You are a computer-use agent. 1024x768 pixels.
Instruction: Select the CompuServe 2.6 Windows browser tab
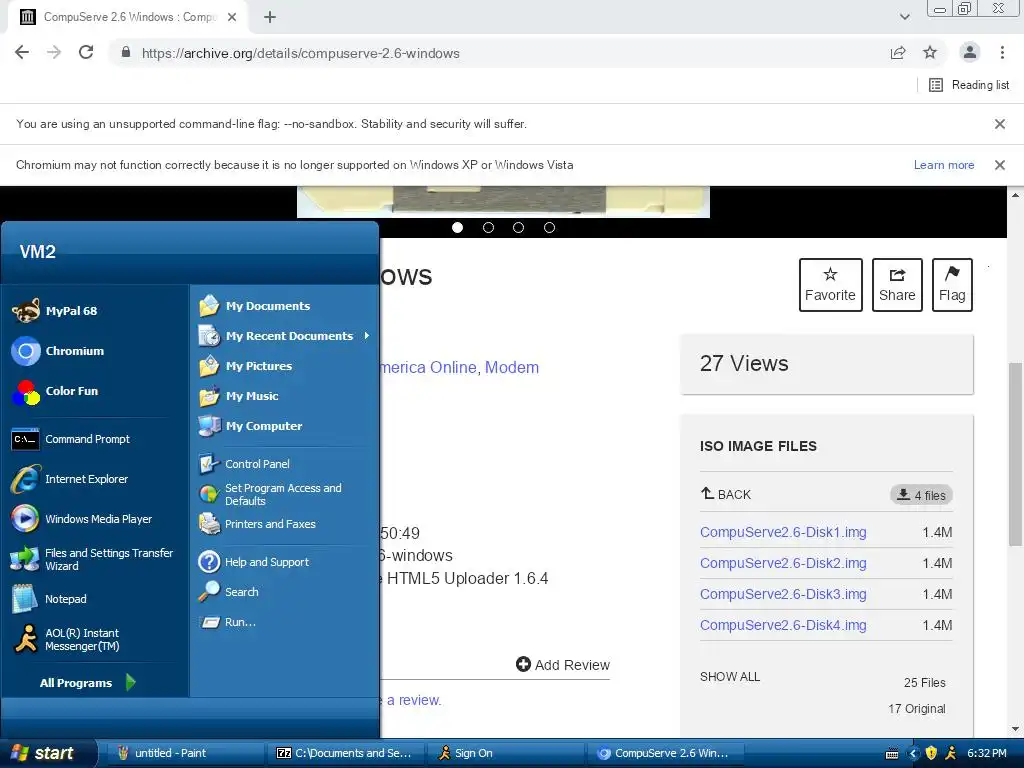[127, 17]
